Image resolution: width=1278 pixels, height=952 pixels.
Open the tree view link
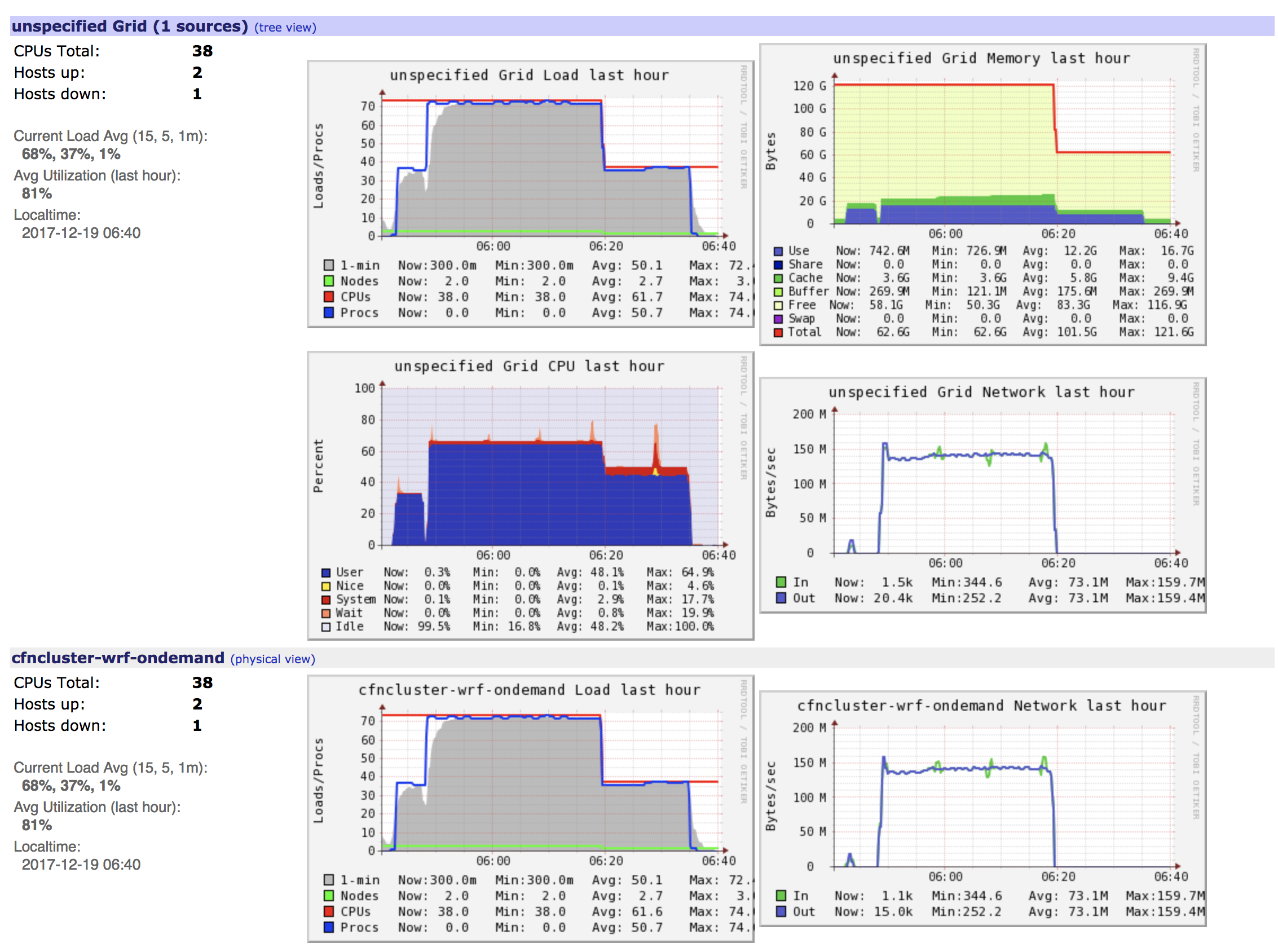pos(285,27)
